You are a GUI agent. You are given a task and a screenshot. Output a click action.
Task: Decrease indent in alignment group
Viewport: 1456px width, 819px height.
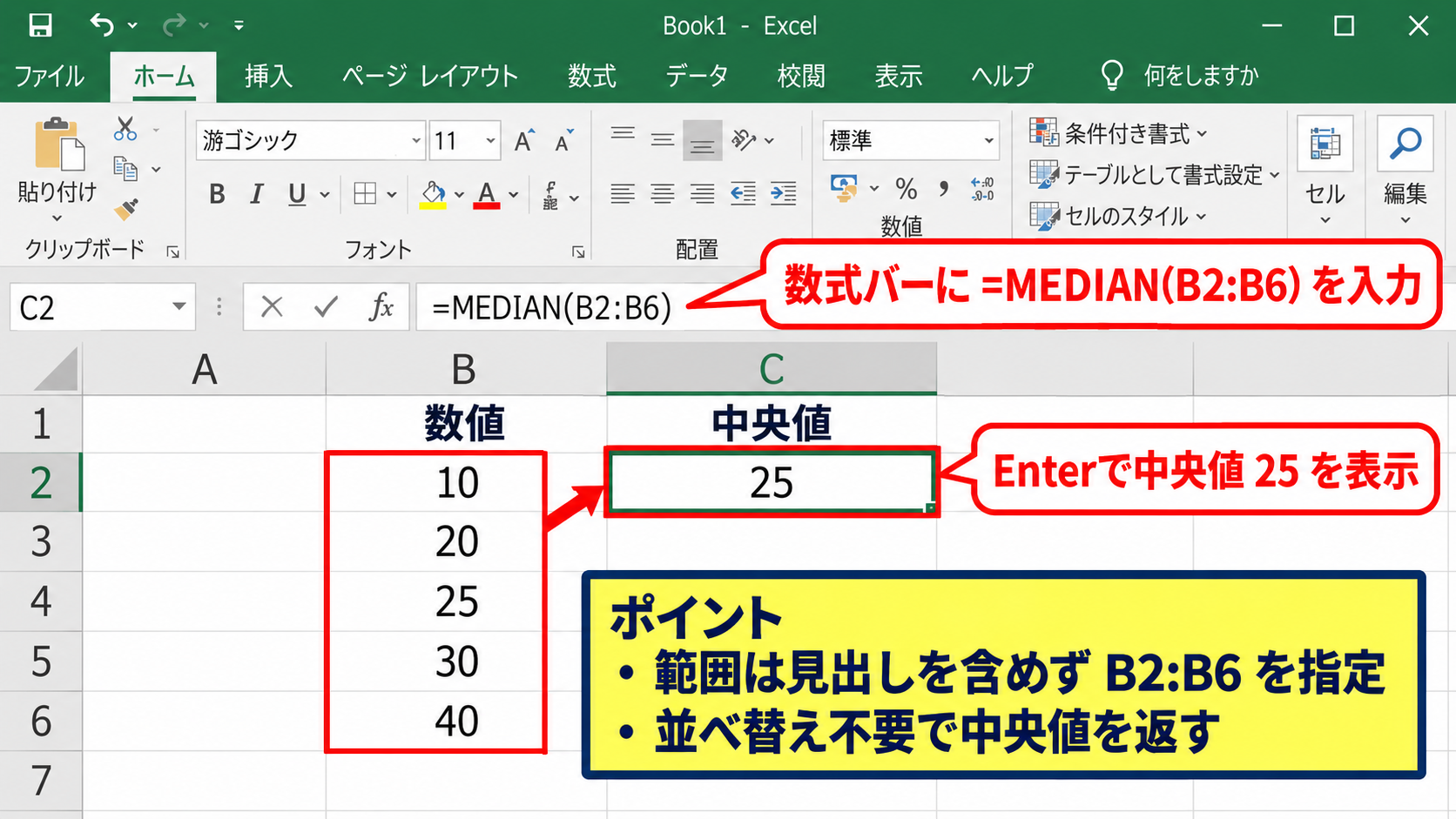tap(743, 193)
